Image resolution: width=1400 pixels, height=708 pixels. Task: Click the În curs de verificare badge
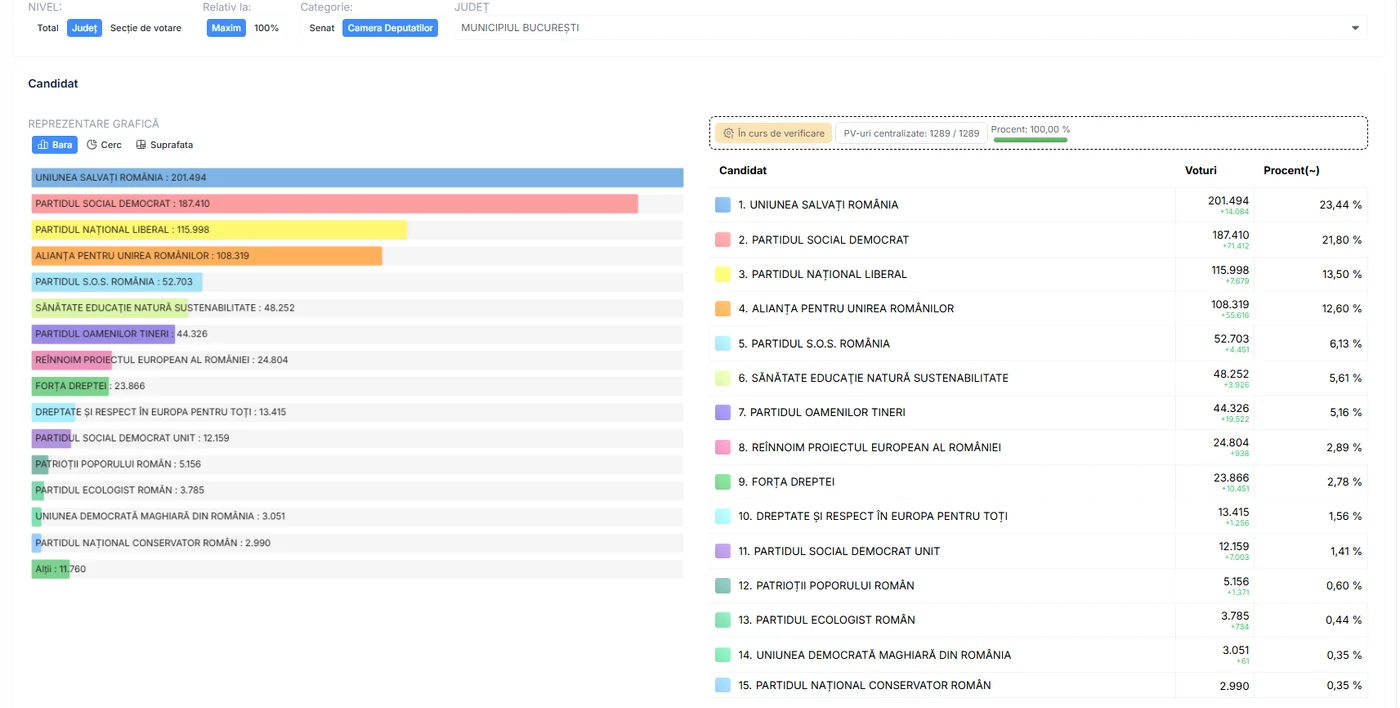point(773,133)
